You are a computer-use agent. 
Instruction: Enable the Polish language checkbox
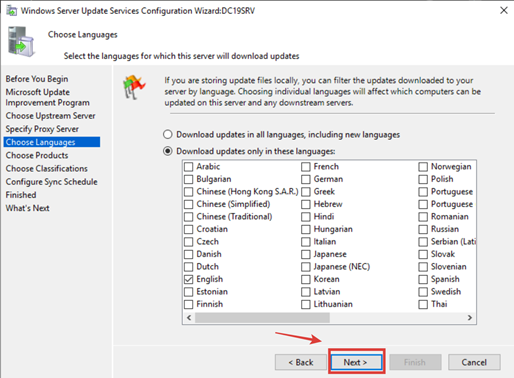(423, 179)
